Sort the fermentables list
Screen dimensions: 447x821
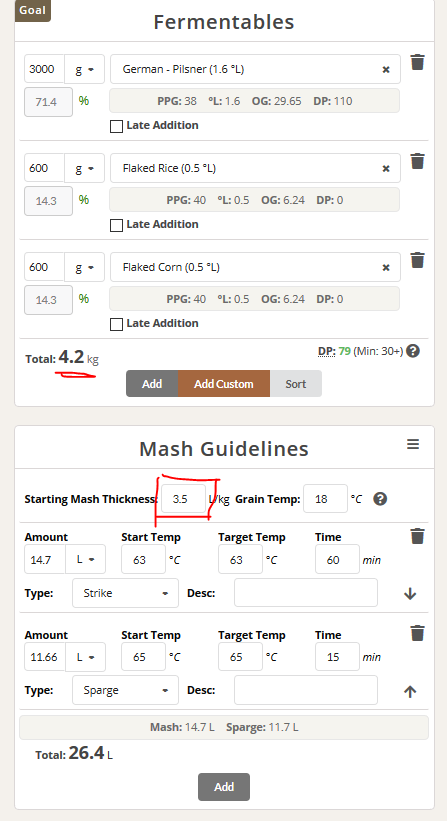click(x=296, y=384)
